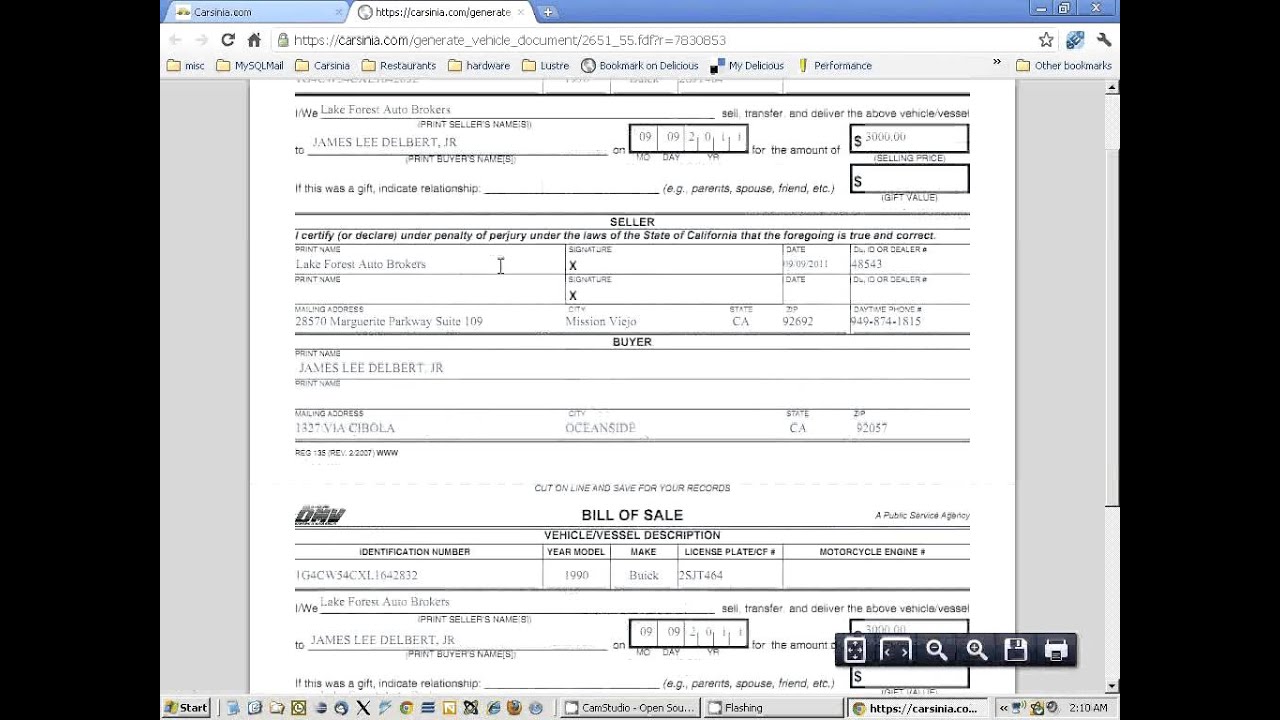Click the address 28570 Marguerite Parkway Suite 109
Screen dimensions: 1280x720
pos(389,321)
